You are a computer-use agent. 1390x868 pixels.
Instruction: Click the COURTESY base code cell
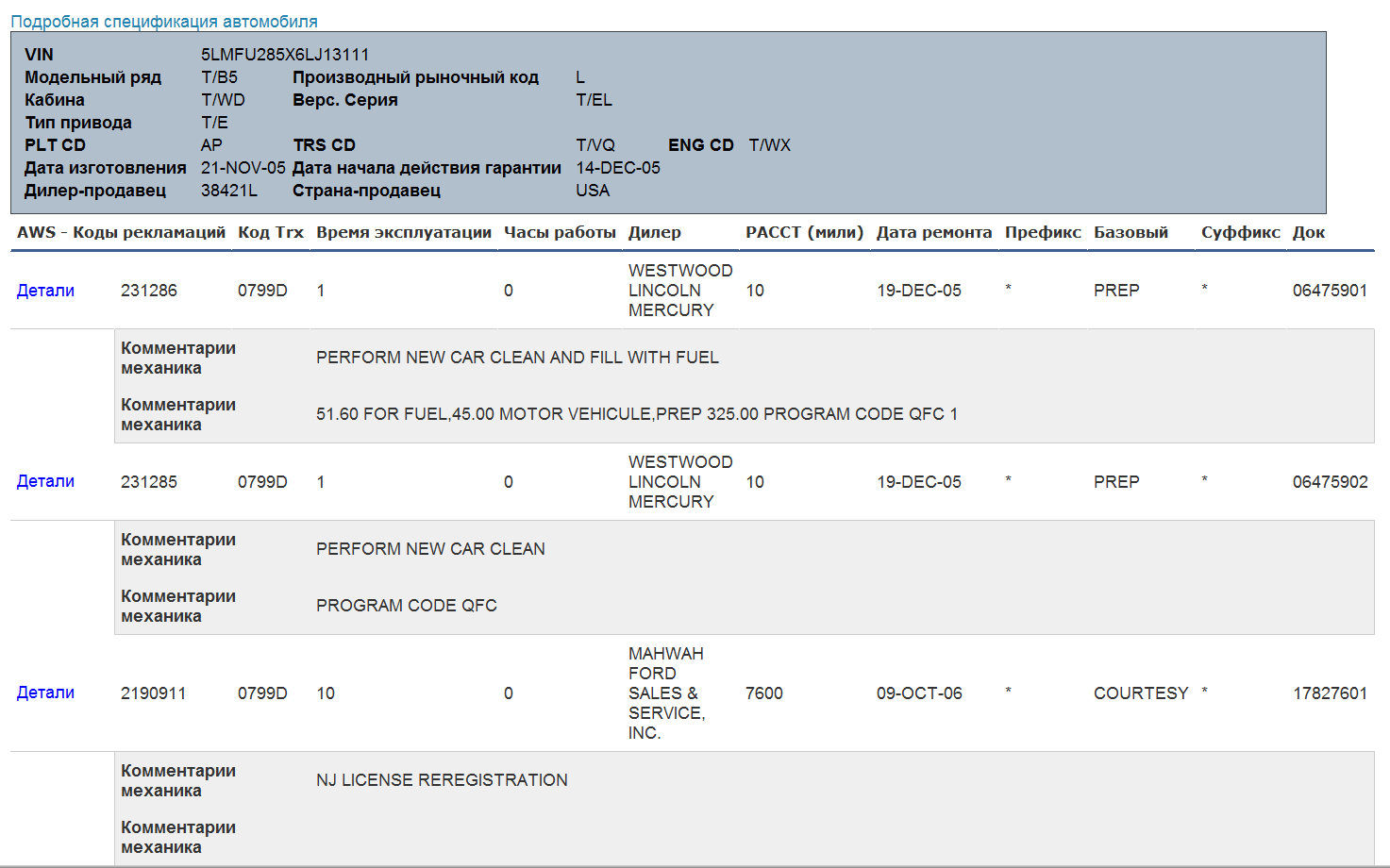click(1140, 693)
